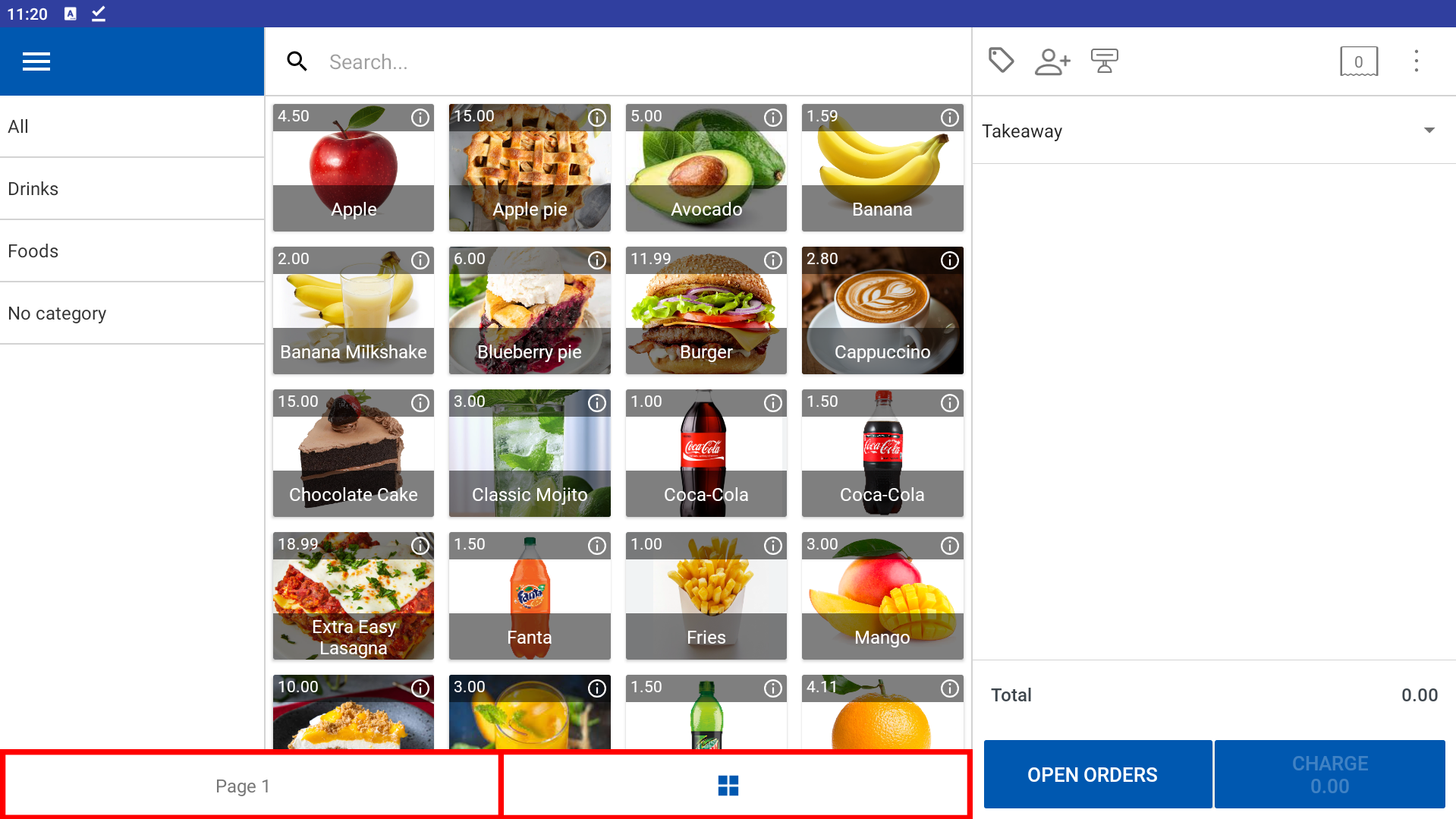Image resolution: width=1456 pixels, height=819 pixels.
Task: Open the three-dot overflow menu
Action: (x=1416, y=61)
